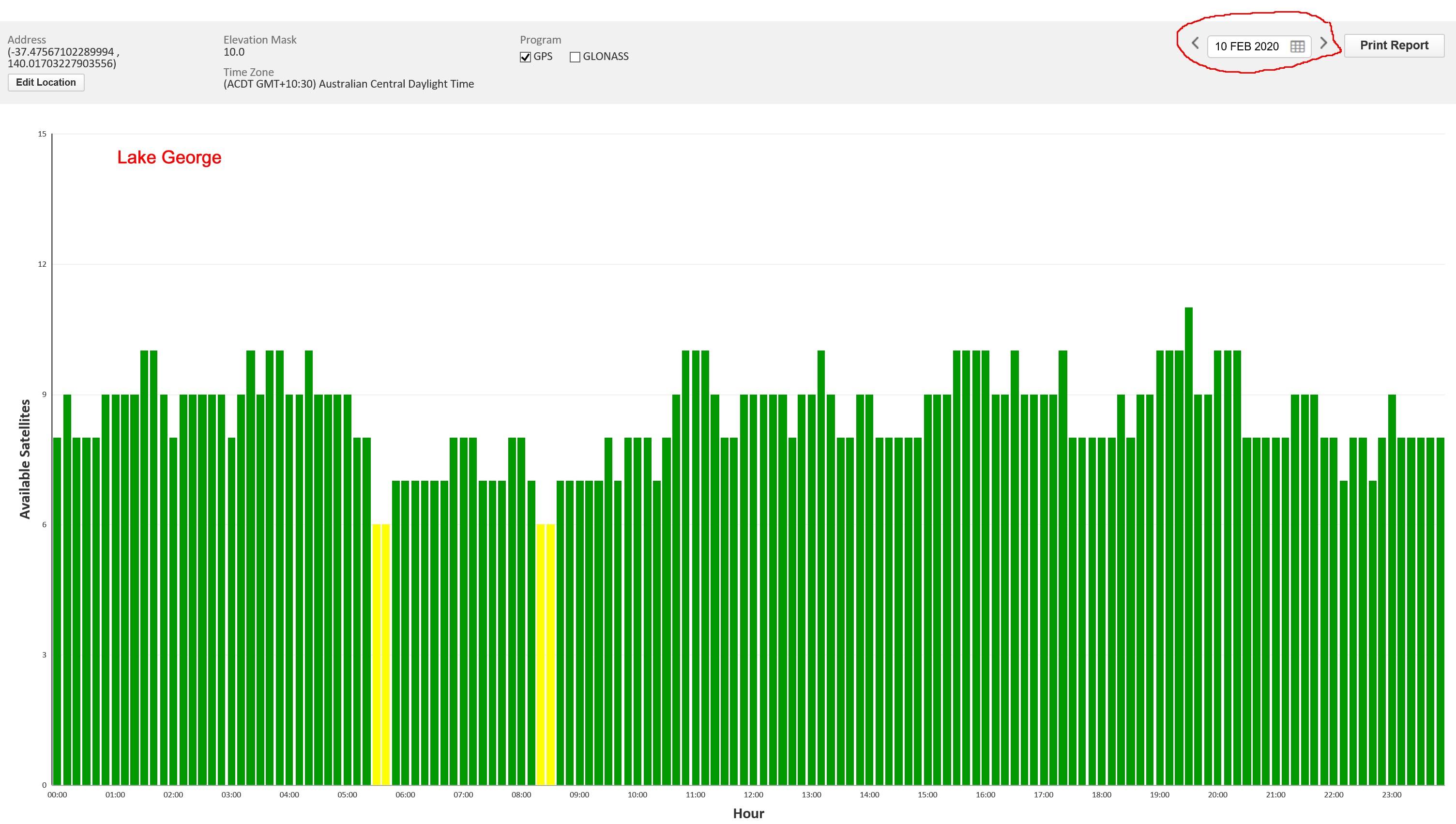This screenshot has width=1456, height=824.
Task: Click the Address coordinates text
Action: click(62, 58)
